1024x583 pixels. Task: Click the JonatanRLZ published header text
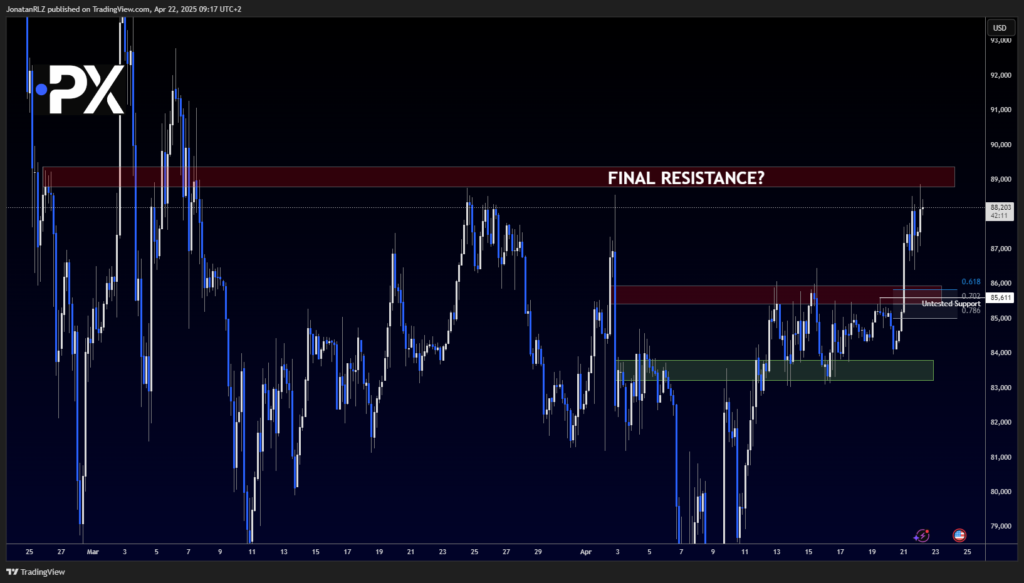pyautogui.click(x=123, y=9)
